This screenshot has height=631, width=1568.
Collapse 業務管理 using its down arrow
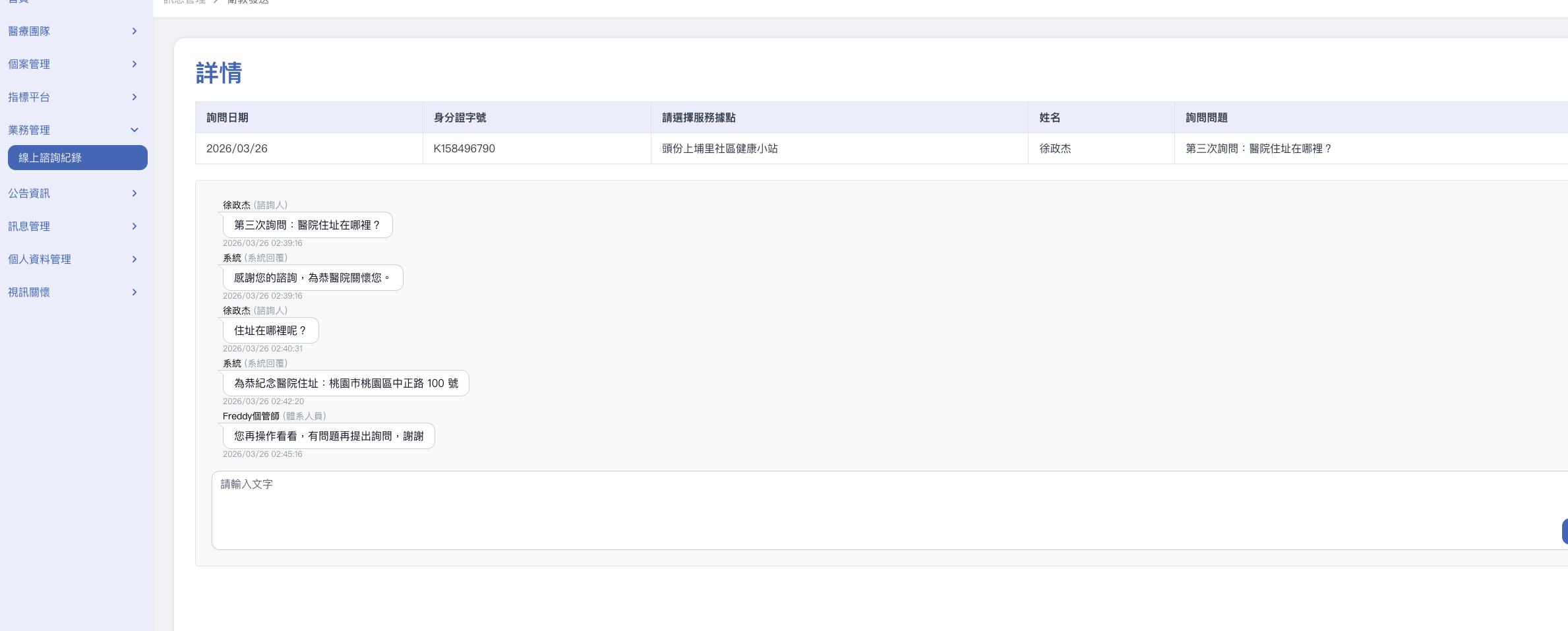(x=135, y=130)
